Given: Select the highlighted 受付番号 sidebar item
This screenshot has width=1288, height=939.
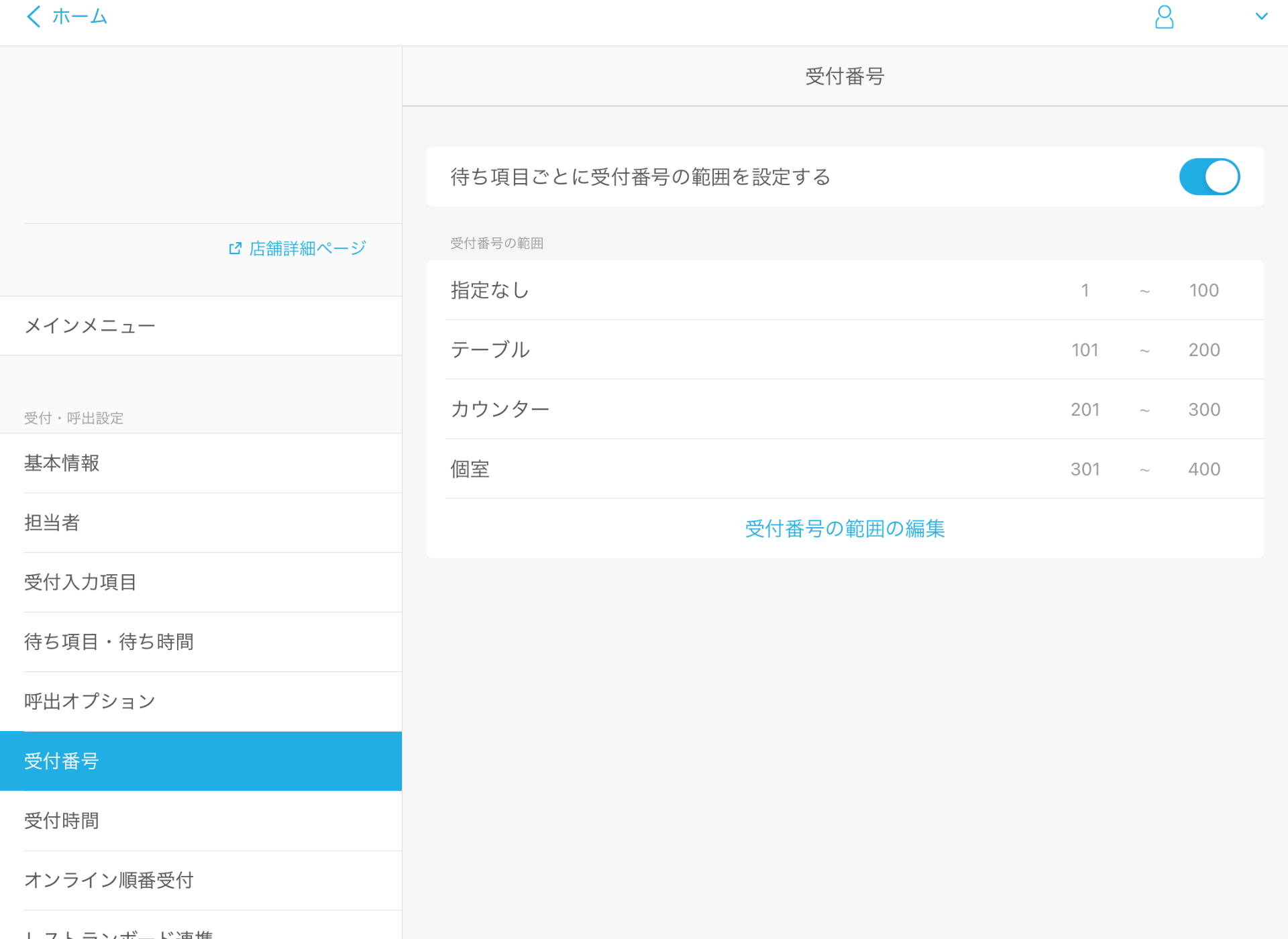Looking at the screenshot, I should (62, 761).
